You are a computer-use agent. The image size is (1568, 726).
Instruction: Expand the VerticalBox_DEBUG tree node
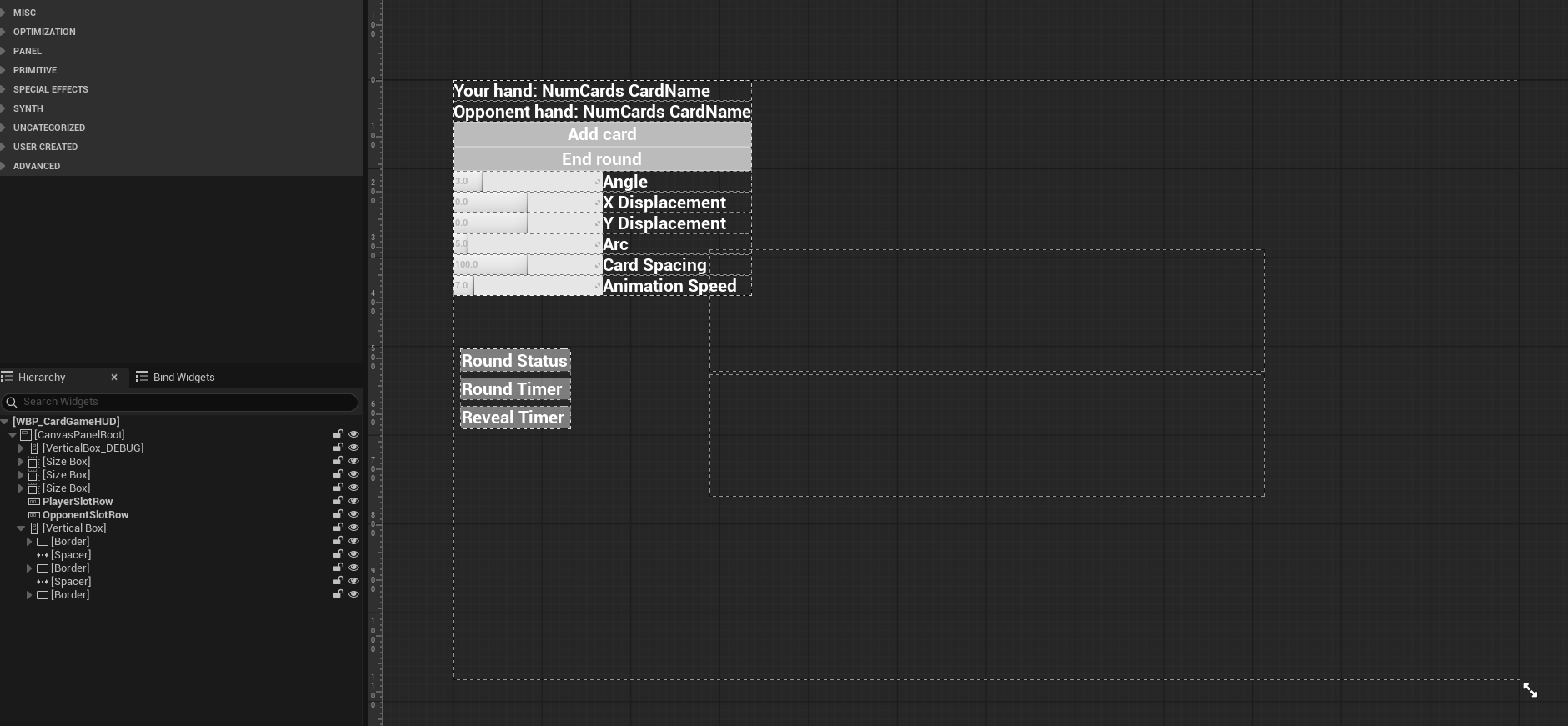pos(21,448)
